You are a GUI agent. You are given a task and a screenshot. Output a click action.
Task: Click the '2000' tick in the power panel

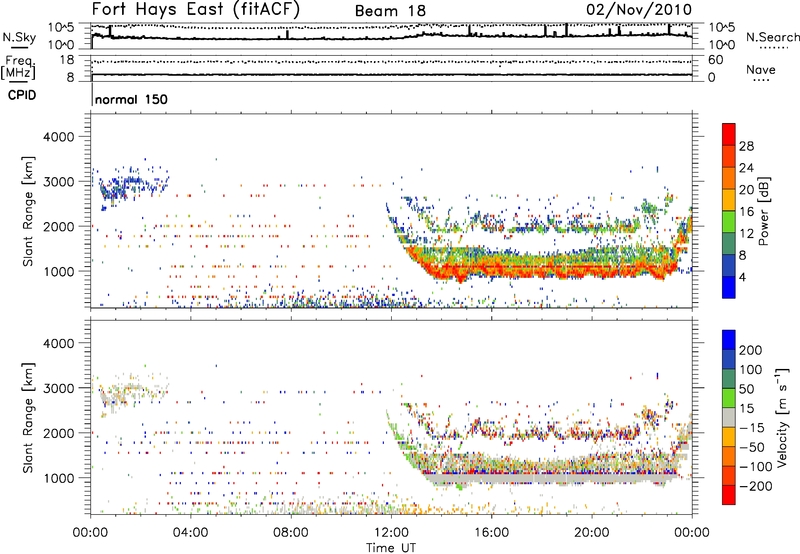(x=59, y=226)
